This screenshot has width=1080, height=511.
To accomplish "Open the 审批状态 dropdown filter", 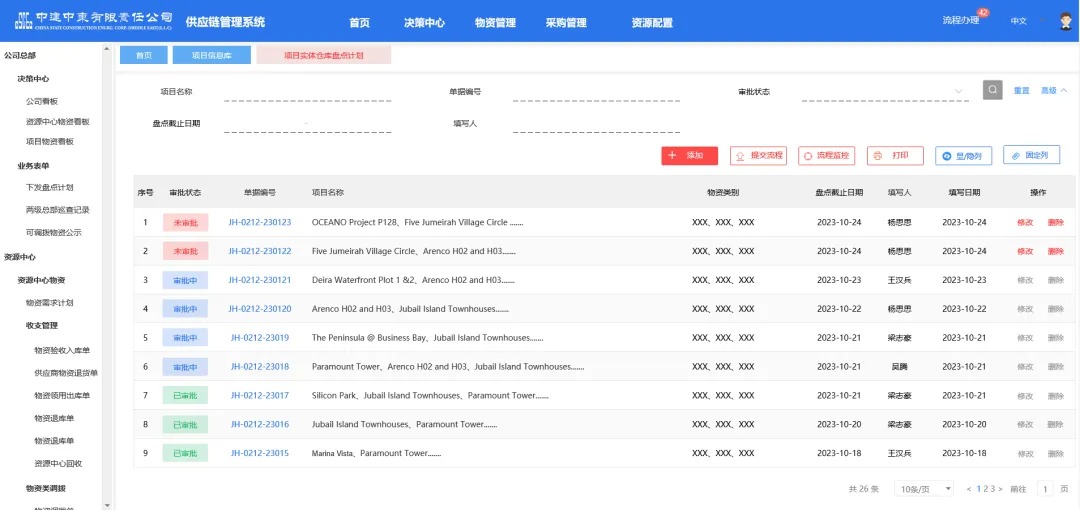I will click(885, 92).
